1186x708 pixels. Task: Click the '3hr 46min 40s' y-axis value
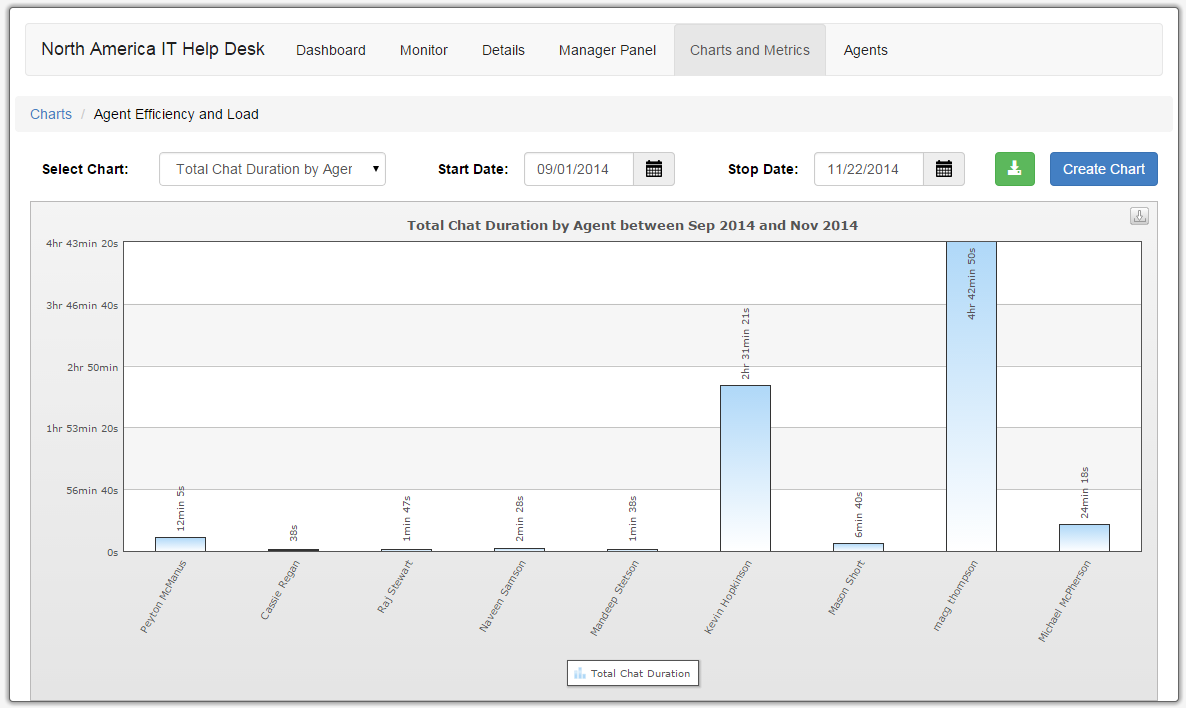click(x=82, y=306)
